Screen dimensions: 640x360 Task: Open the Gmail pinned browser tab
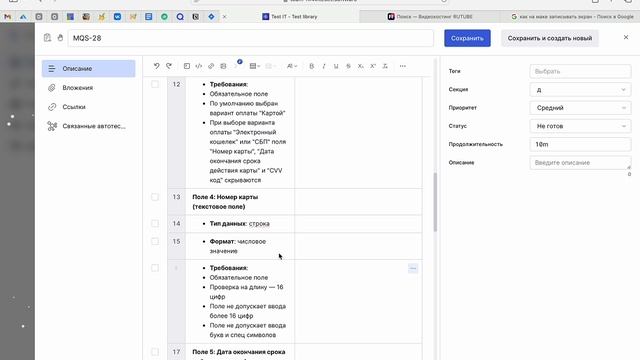[x=7, y=17]
